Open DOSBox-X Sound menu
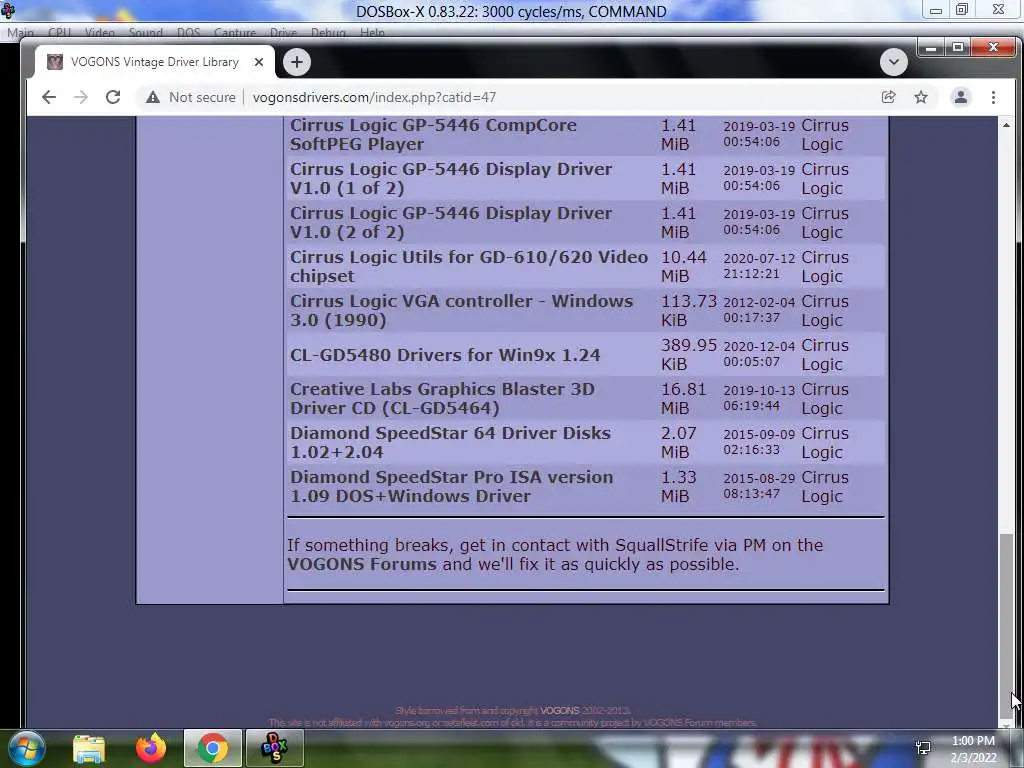1024x768 pixels. 146,33
